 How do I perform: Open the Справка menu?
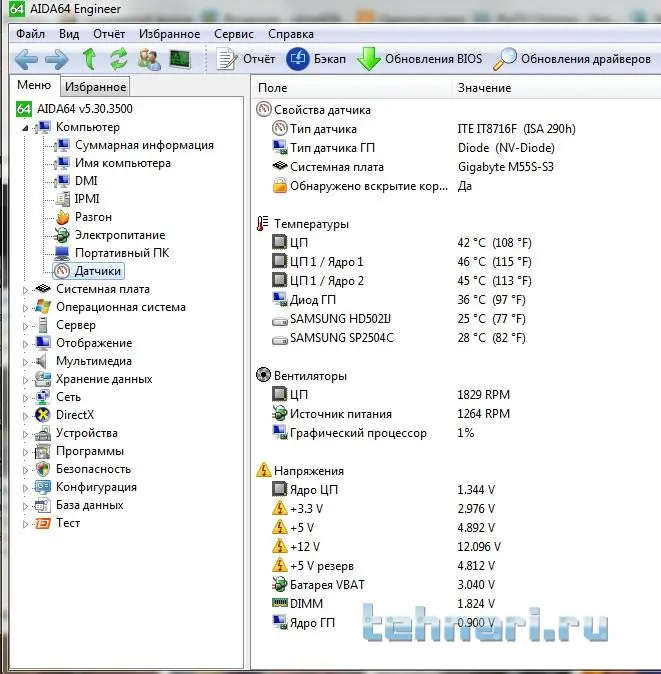coord(291,34)
